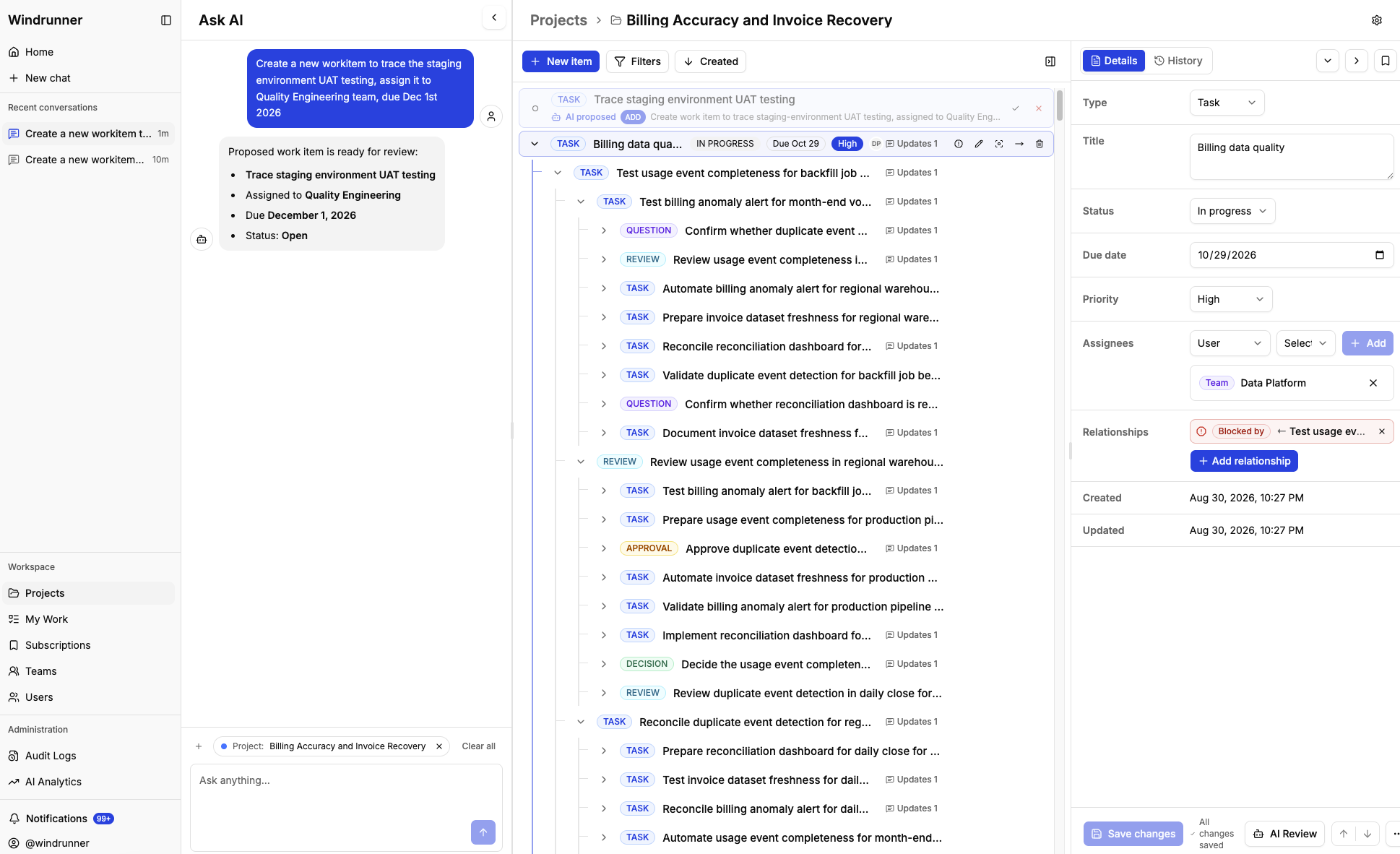Image resolution: width=1400 pixels, height=854 pixels.
Task: Switch to the History tab
Action: 1178,61
